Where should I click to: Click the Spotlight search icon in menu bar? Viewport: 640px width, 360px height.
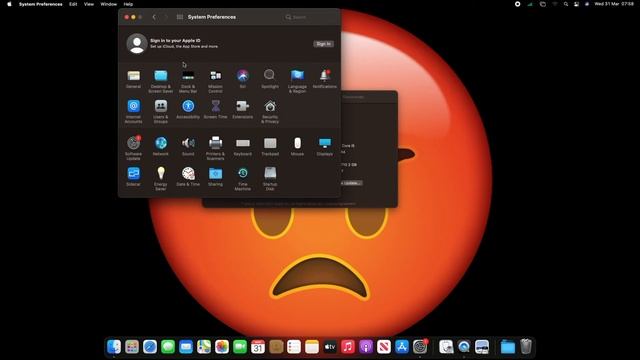pos(566,4)
